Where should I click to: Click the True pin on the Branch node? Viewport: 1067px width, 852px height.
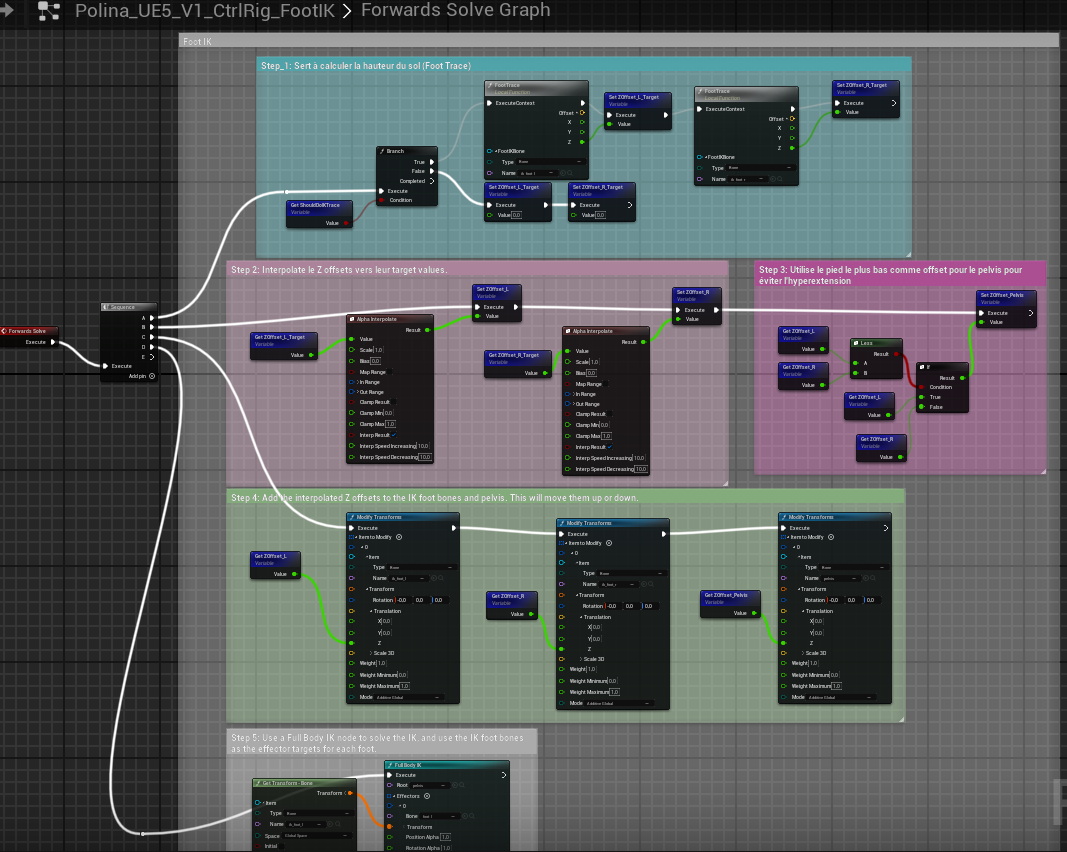tap(431, 162)
